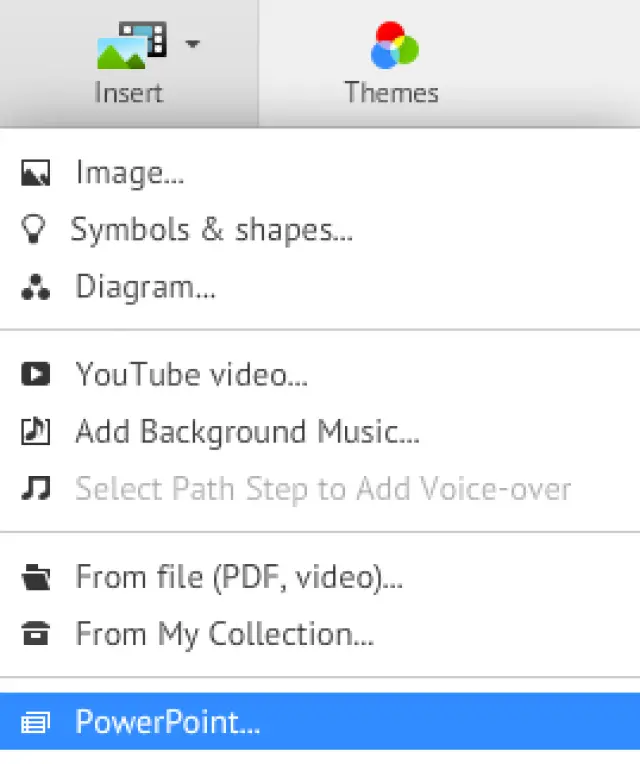Select From file (PDF, video)... entry
Viewport: 640px width, 764px height.
(x=239, y=577)
